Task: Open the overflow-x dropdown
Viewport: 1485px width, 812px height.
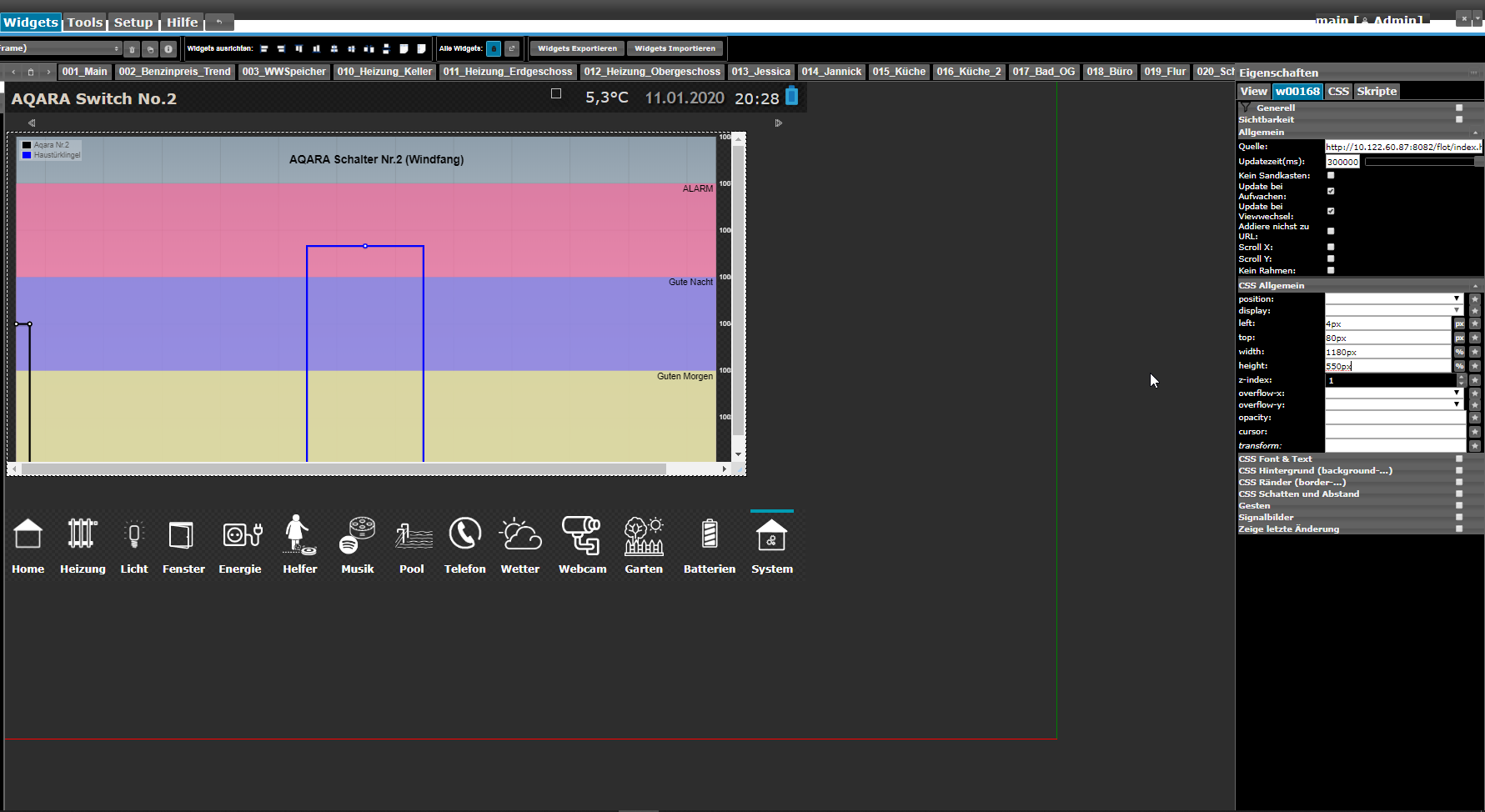Action: tap(1394, 393)
